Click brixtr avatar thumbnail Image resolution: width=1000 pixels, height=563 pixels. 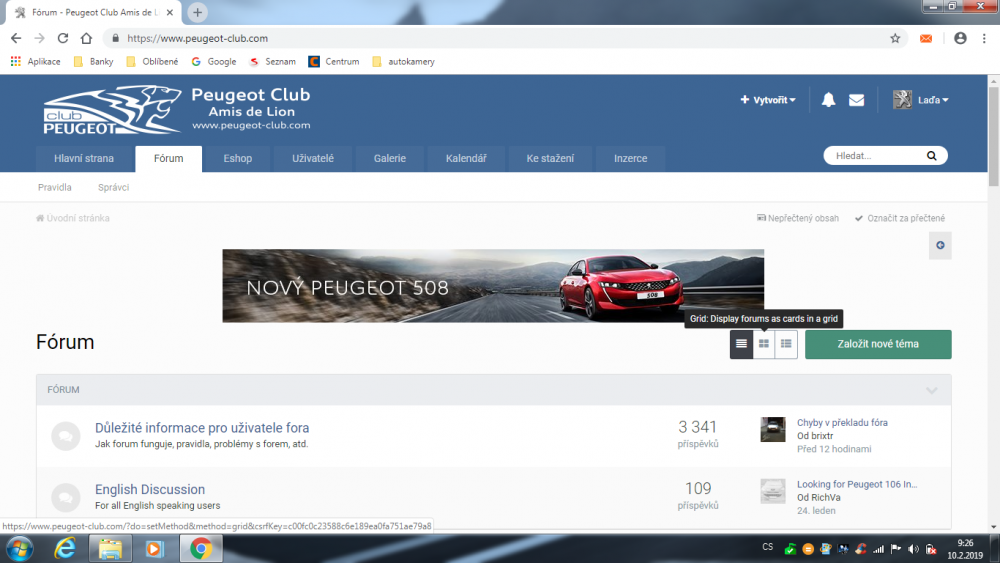click(772, 429)
